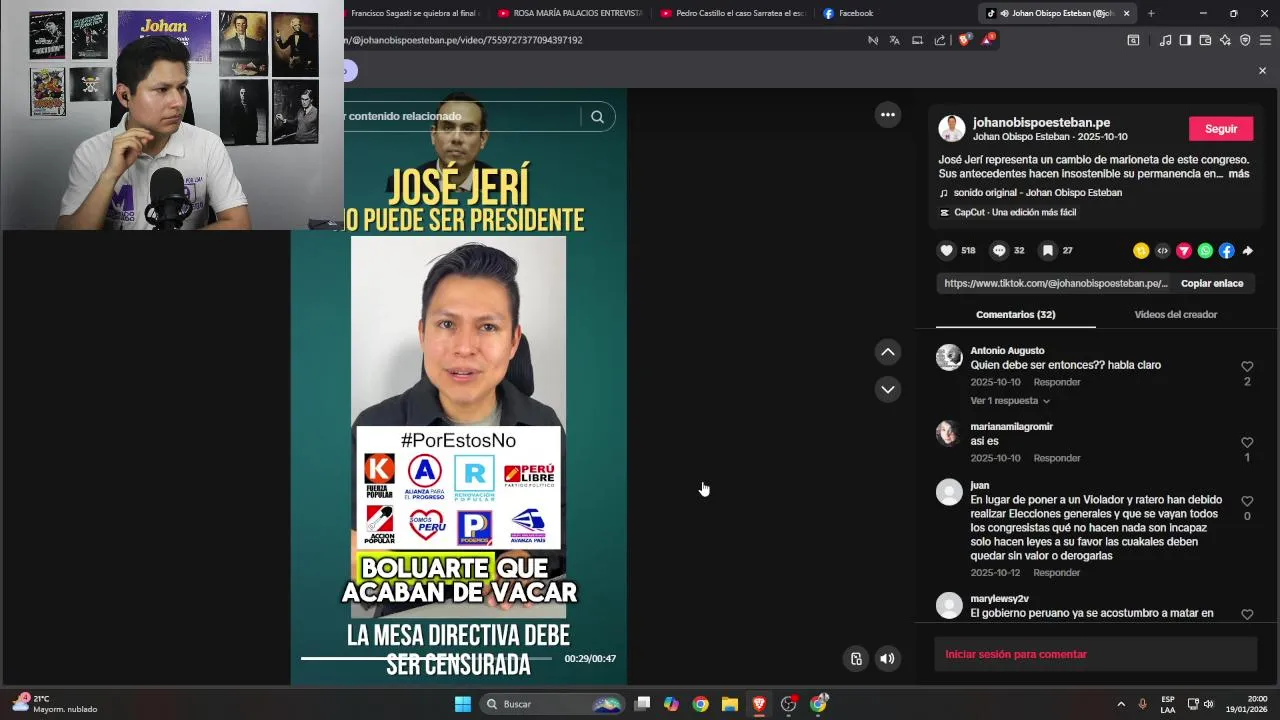
Task: Open the weather widget '21°C Mayorm. nublado'
Action: pyautogui.click(x=55, y=704)
